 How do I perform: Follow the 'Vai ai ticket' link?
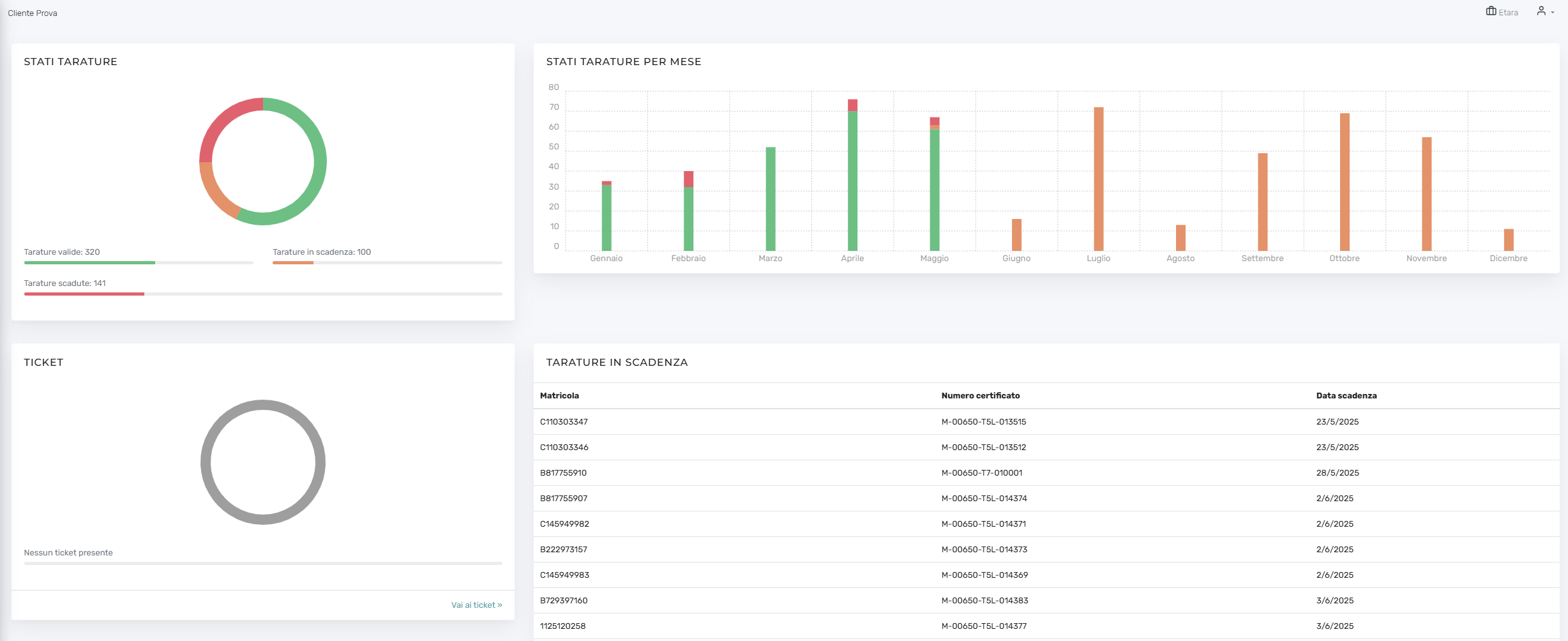[476, 605]
